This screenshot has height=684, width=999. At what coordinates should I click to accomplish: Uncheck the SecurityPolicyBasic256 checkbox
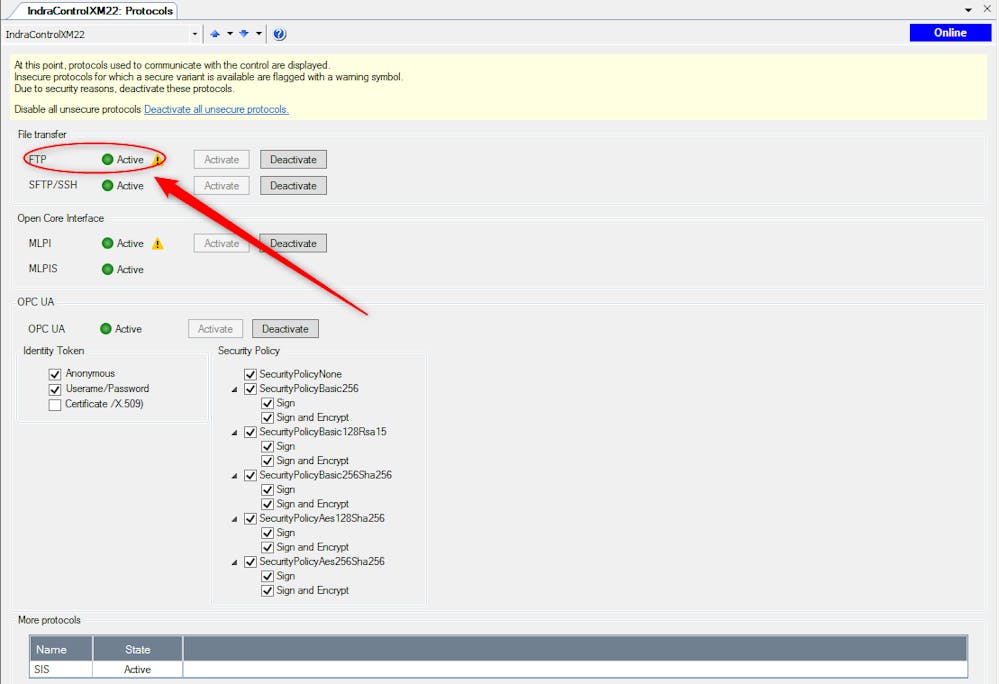coord(250,388)
